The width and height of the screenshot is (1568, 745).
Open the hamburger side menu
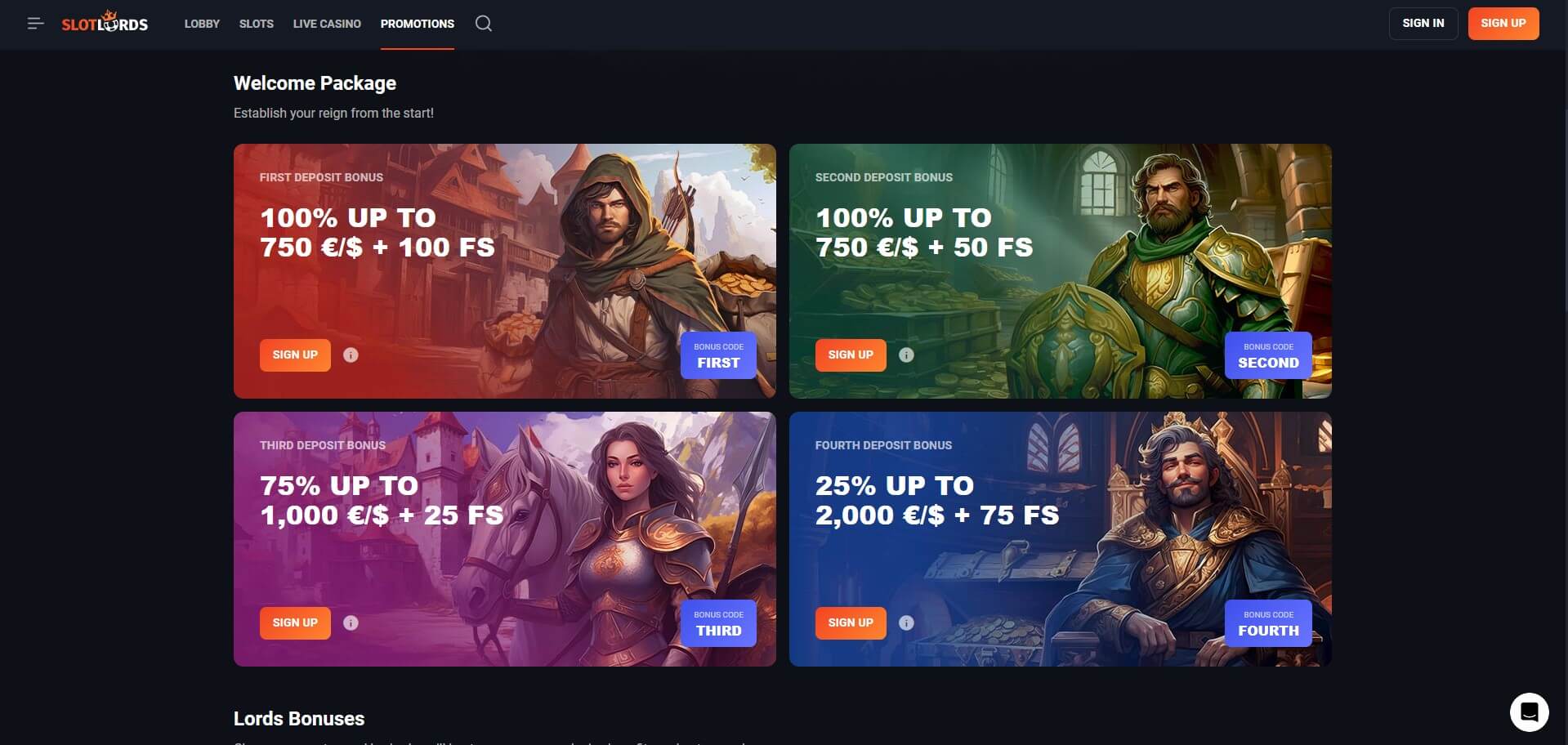click(35, 24)
